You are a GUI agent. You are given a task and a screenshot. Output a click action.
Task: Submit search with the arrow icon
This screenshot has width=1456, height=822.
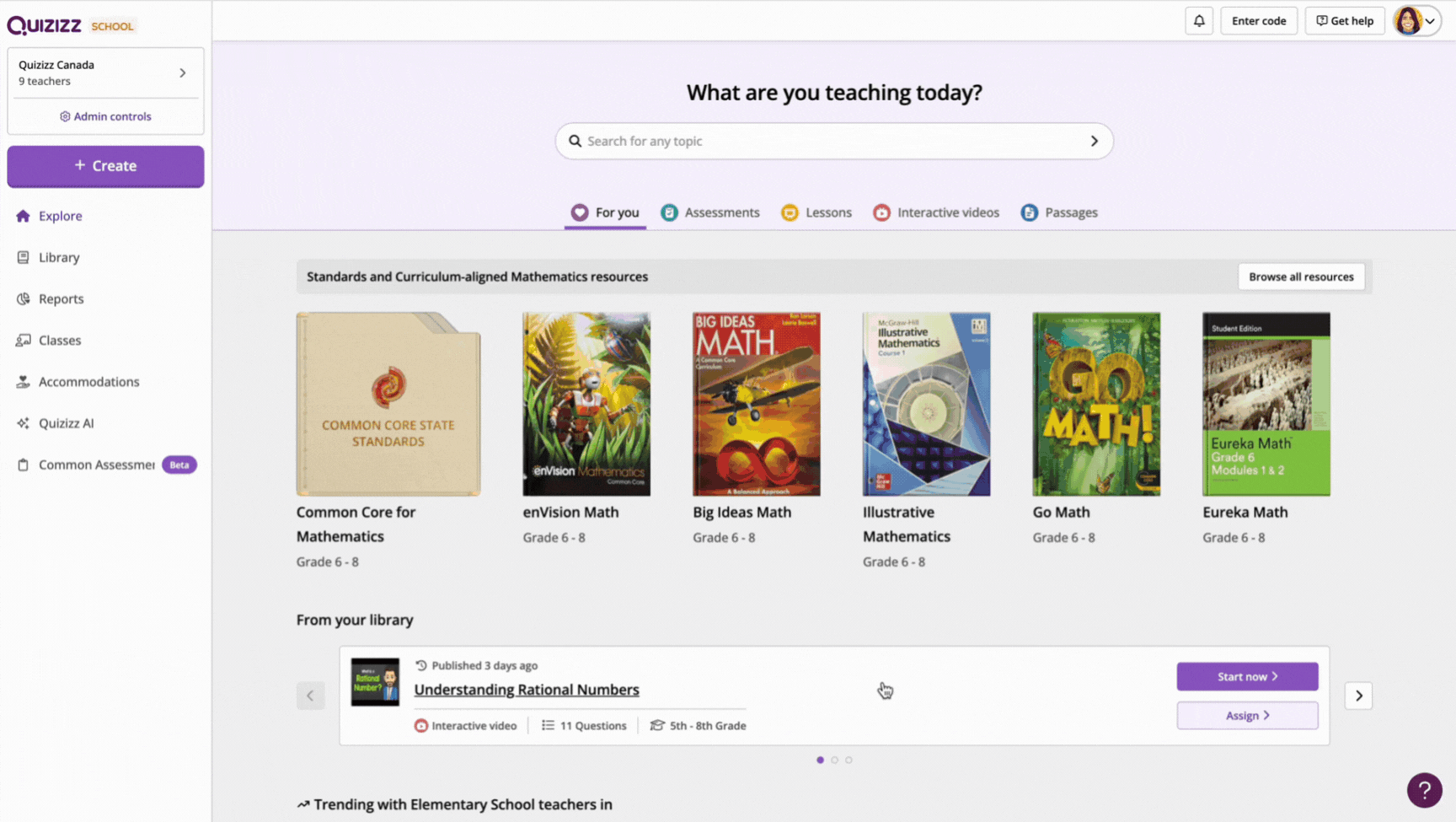point(1095,141)
